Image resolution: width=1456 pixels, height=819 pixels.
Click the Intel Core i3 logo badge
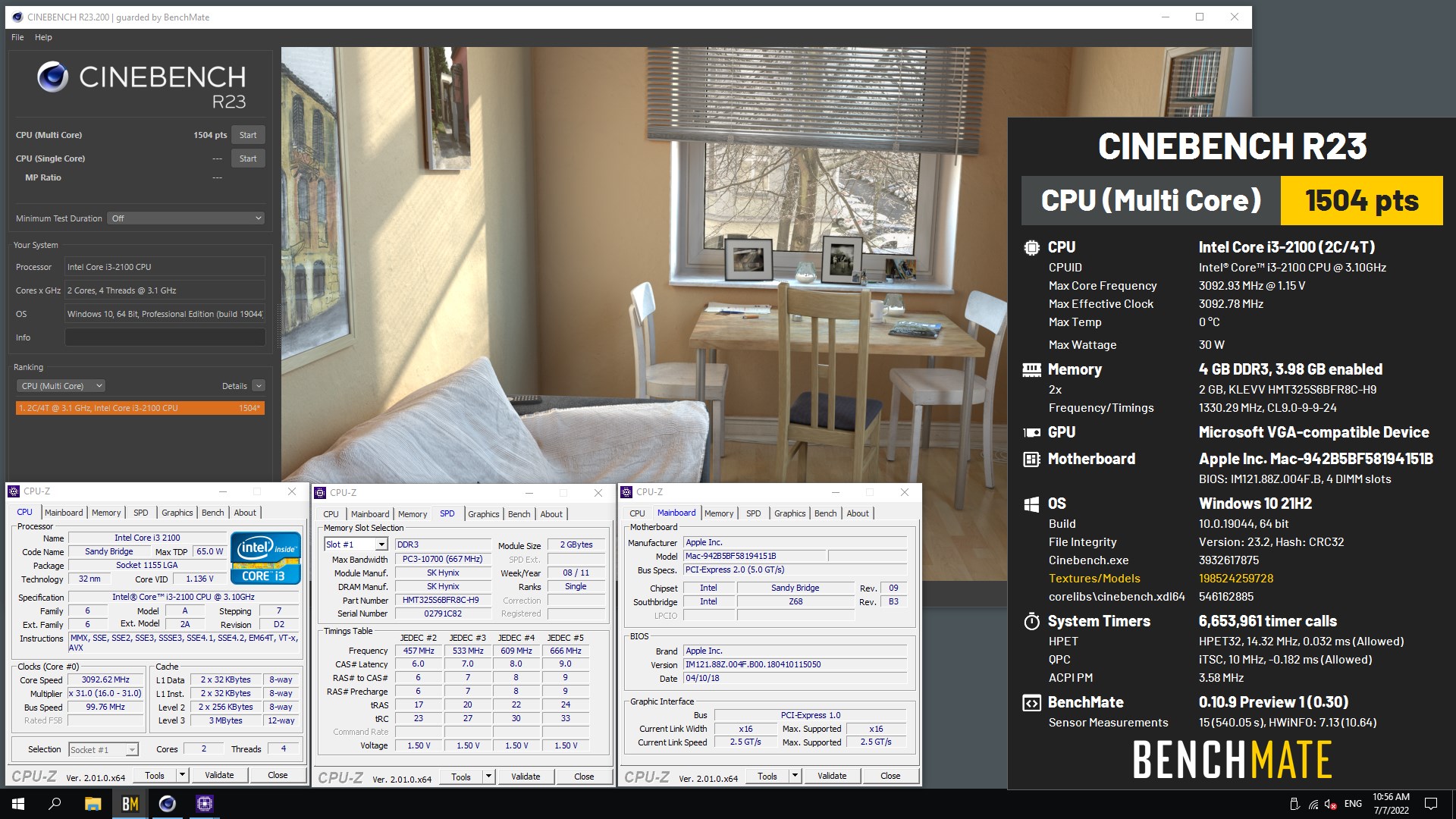pos(265,560)
